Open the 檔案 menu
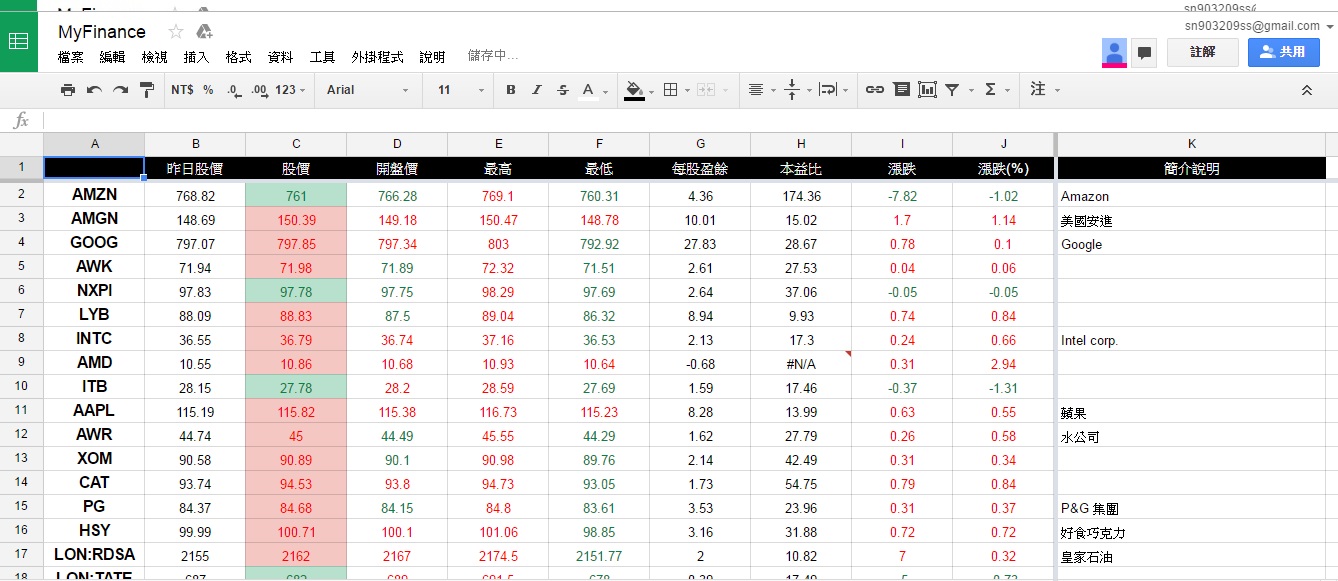 tap(71, 57)
